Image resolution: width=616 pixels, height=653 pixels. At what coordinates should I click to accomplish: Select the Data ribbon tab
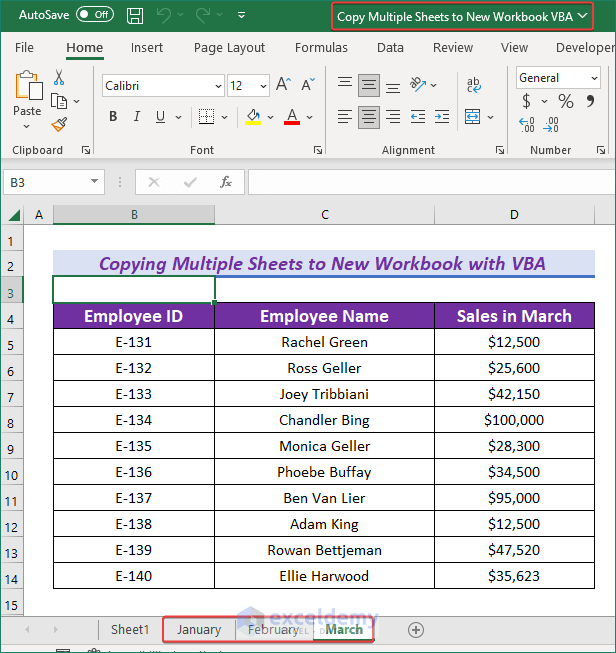point(390,47)
